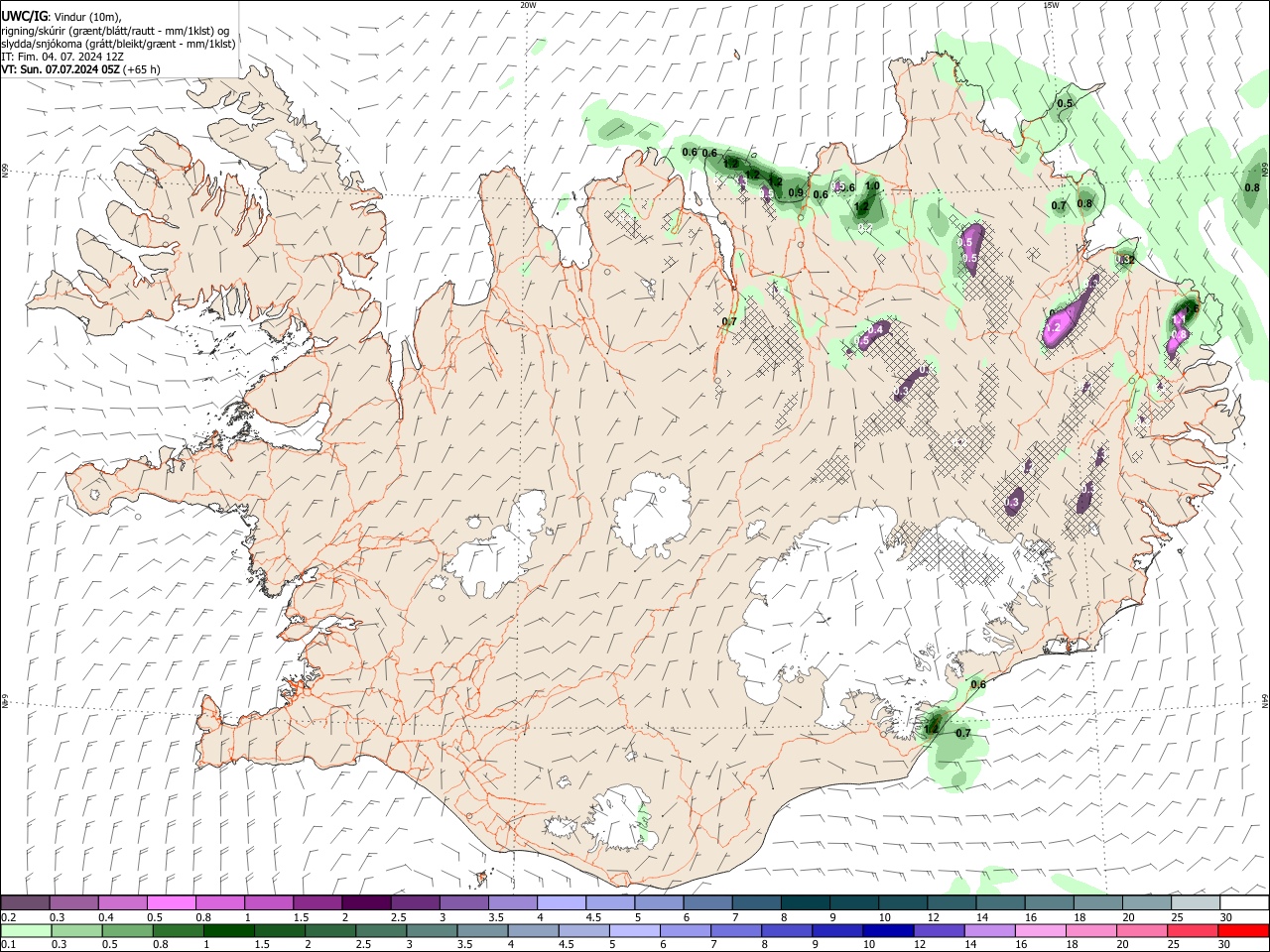Click the 'IT: Fim. 04. 07. 2024 12Z' line

coord(64,57)
